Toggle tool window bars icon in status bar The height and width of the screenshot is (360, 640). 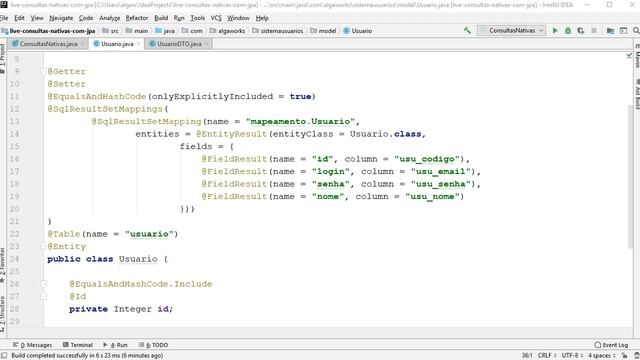point(4,356)
